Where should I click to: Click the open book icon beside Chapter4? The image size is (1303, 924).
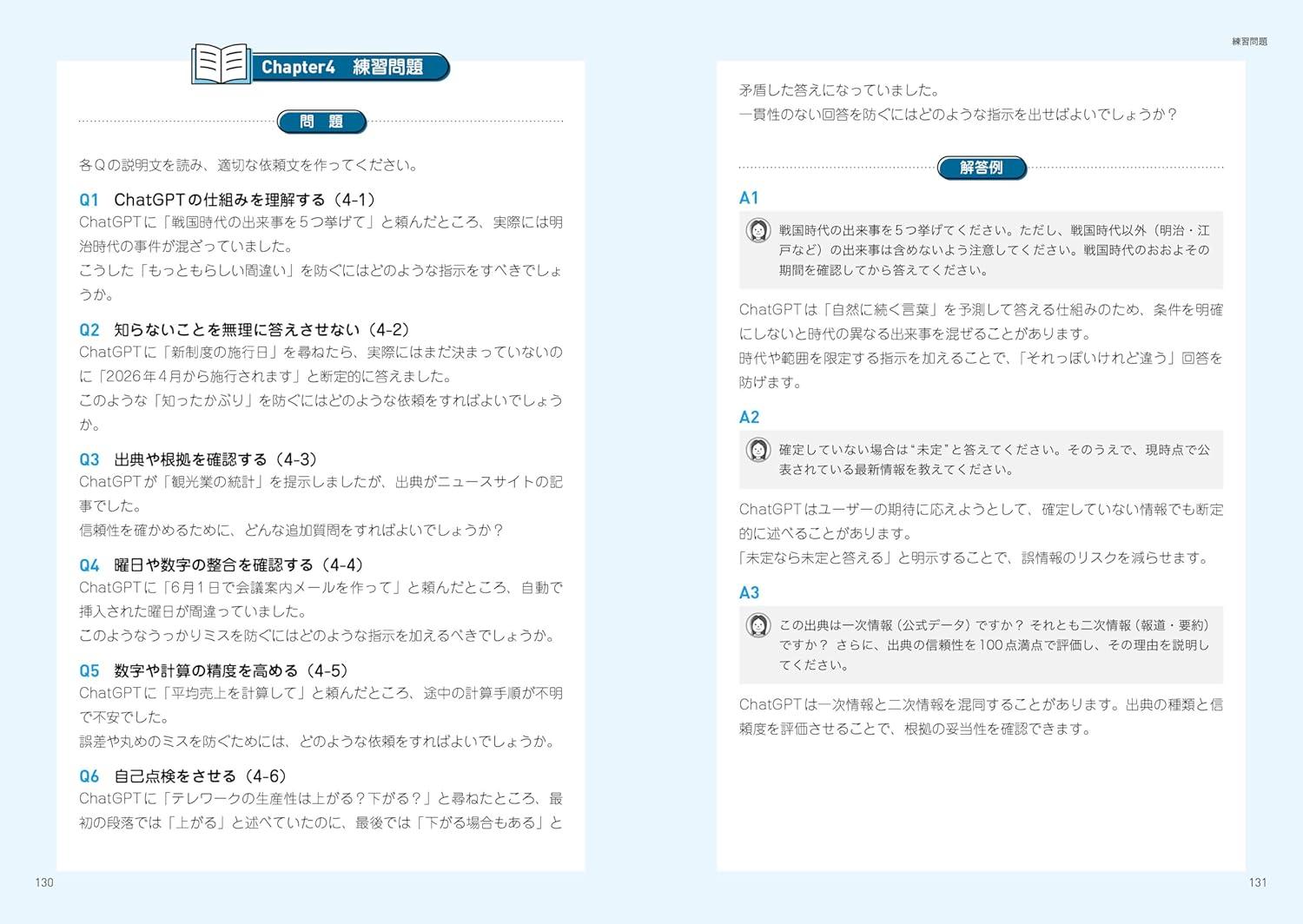click(x=221, y=64)
